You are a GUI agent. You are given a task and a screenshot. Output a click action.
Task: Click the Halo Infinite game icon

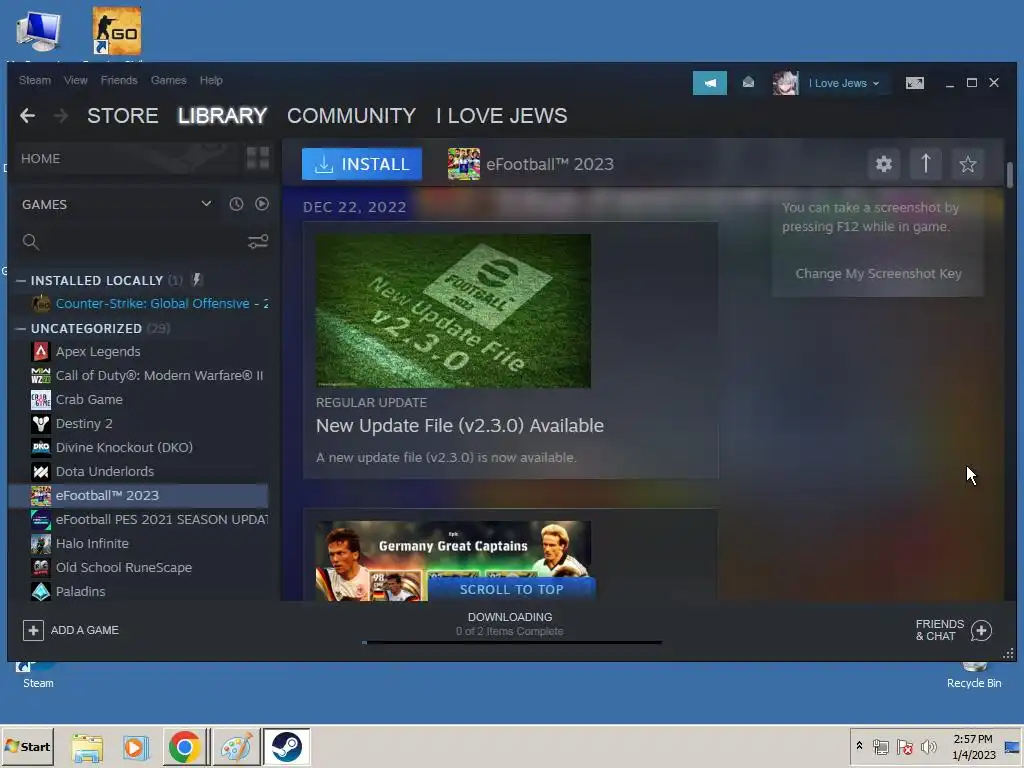40,543
